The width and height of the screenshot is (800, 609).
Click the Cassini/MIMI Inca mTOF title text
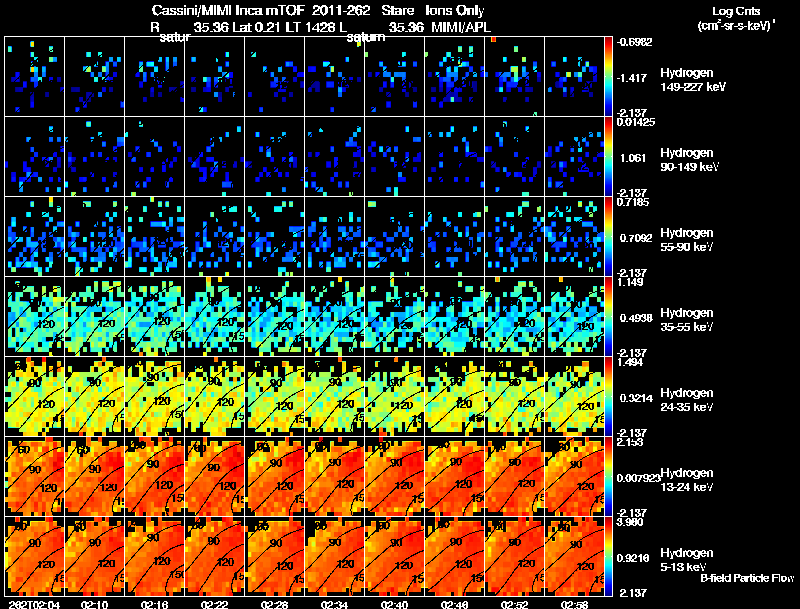(228, 10)
